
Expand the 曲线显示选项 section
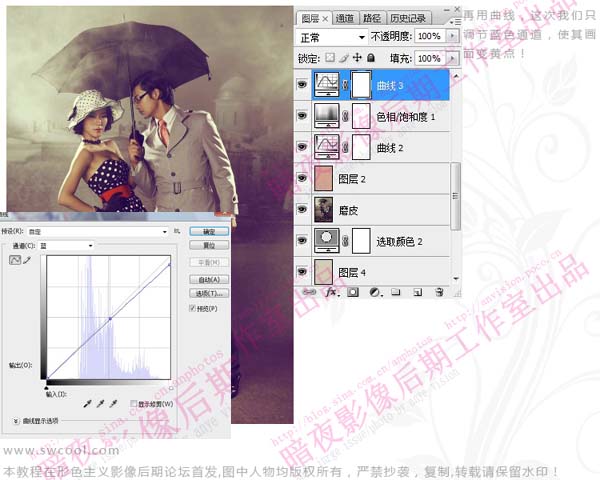15,421
